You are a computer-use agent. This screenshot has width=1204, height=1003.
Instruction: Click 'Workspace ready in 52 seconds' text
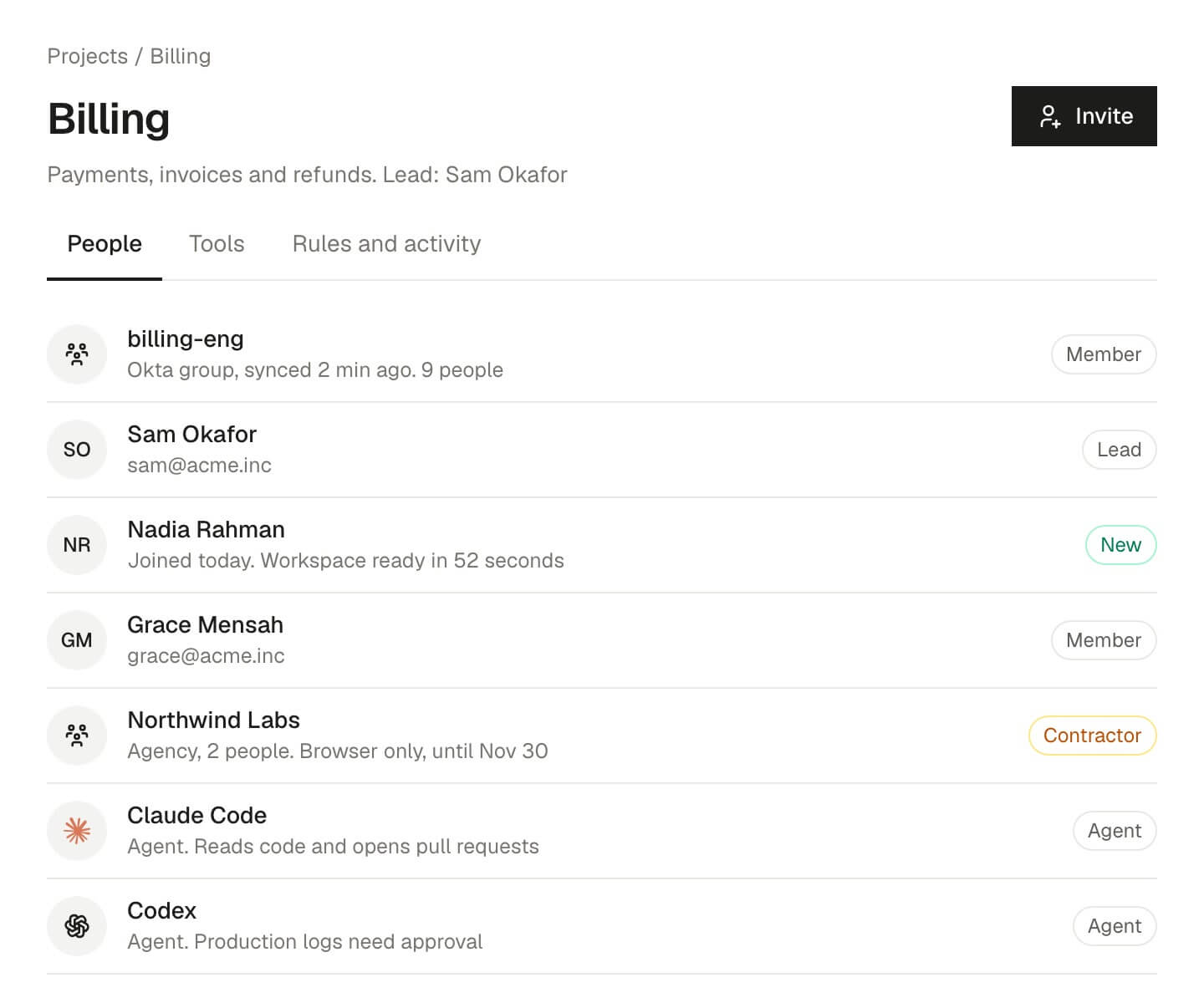click(x=412, y=561)
